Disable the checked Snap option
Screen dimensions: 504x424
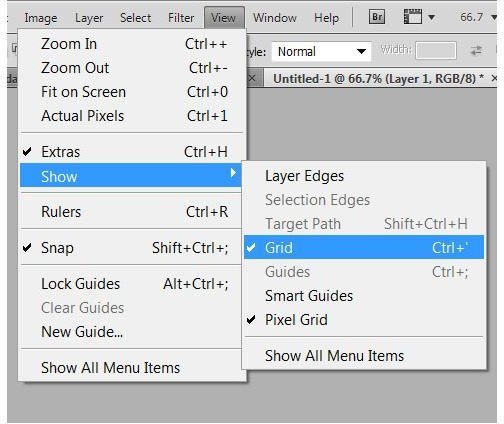(x=131, y=248)
